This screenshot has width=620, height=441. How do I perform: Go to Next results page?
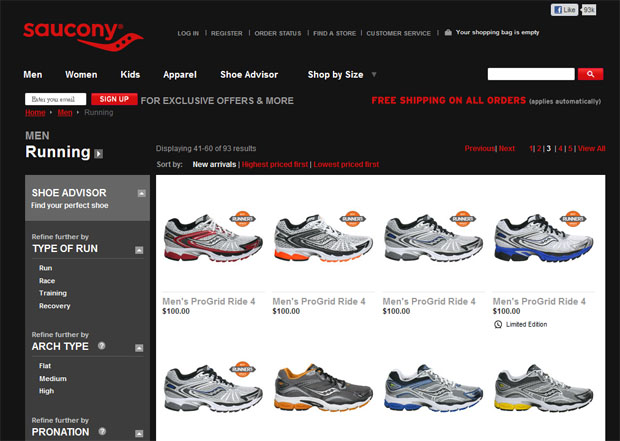[x=507, y=148]
